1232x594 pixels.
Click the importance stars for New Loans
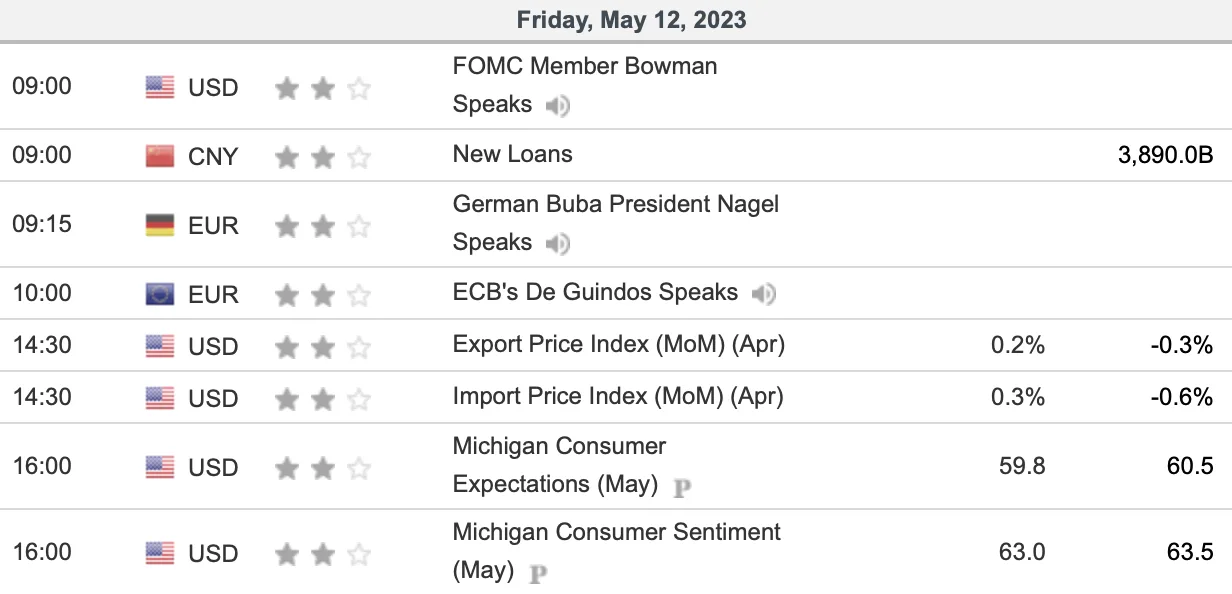pos(323,157)
